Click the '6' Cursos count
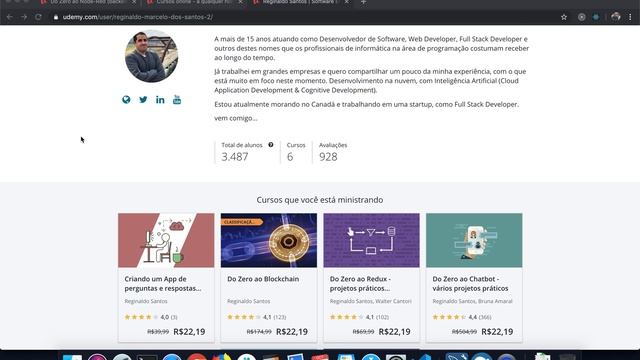The height and width of the screenshot is (360, 640). coord(290,157)
